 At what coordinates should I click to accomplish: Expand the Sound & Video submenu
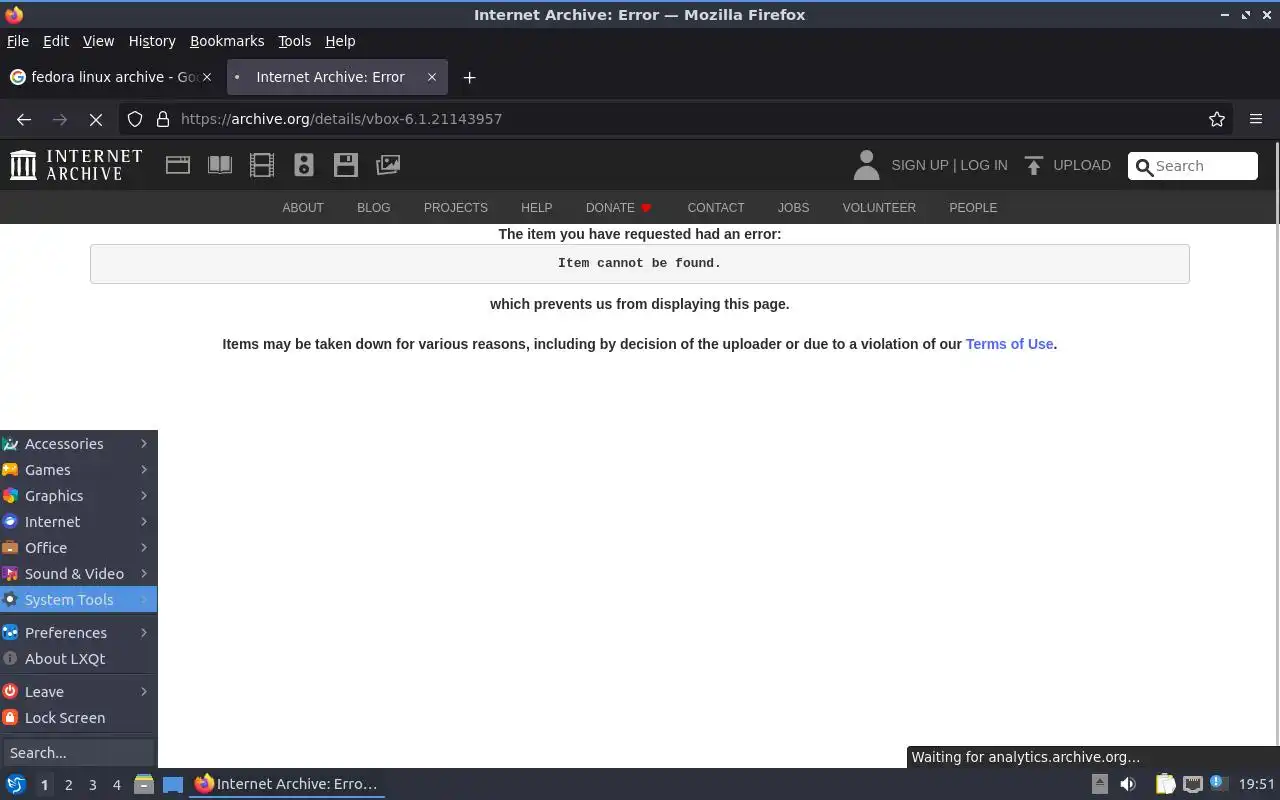(79, 574)
